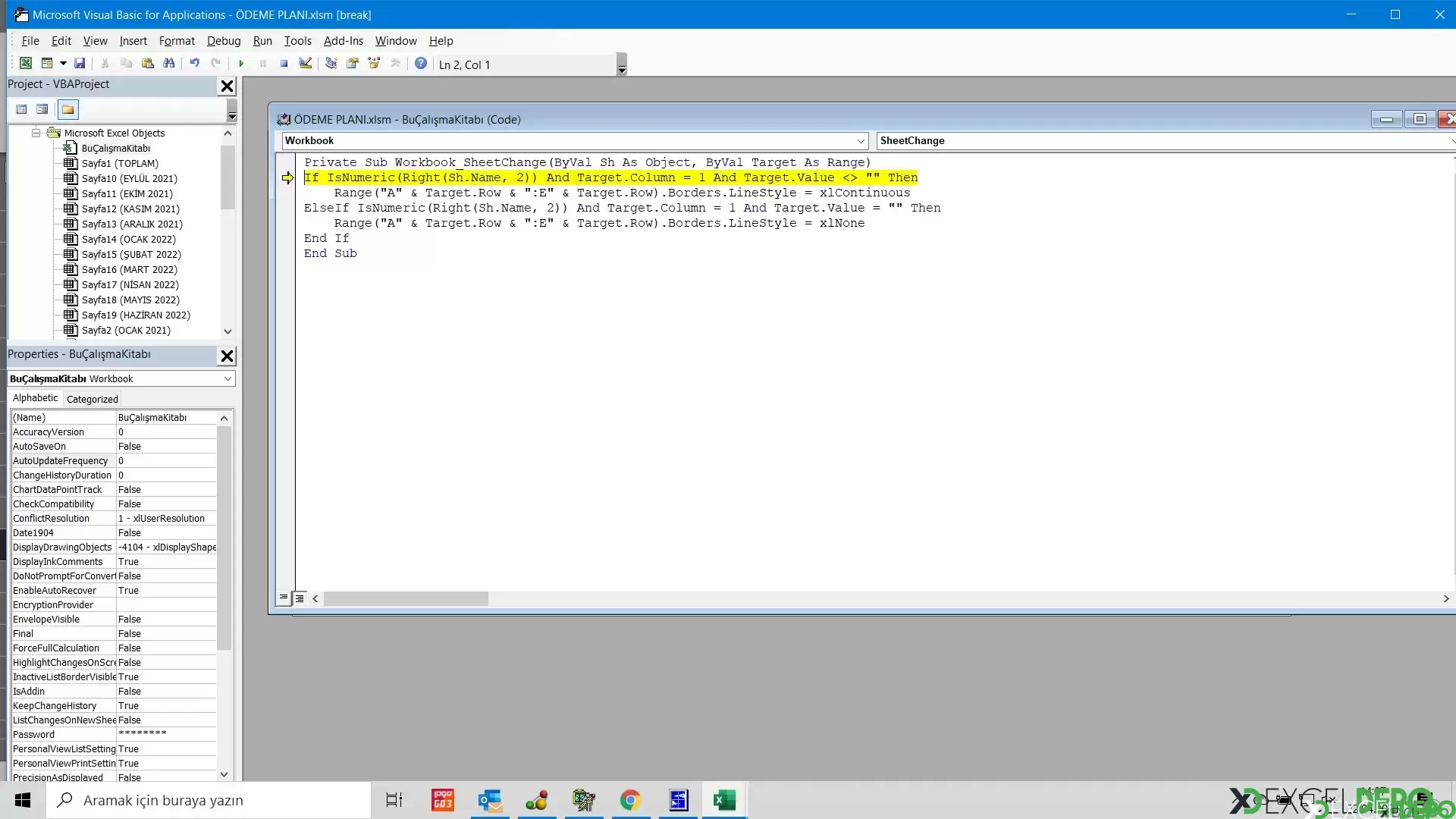Image resolution: width=1456 pixels, height=819 pixels.
Task: Select Sayfa16 (MART 2022) in tree
Action: 130,269
